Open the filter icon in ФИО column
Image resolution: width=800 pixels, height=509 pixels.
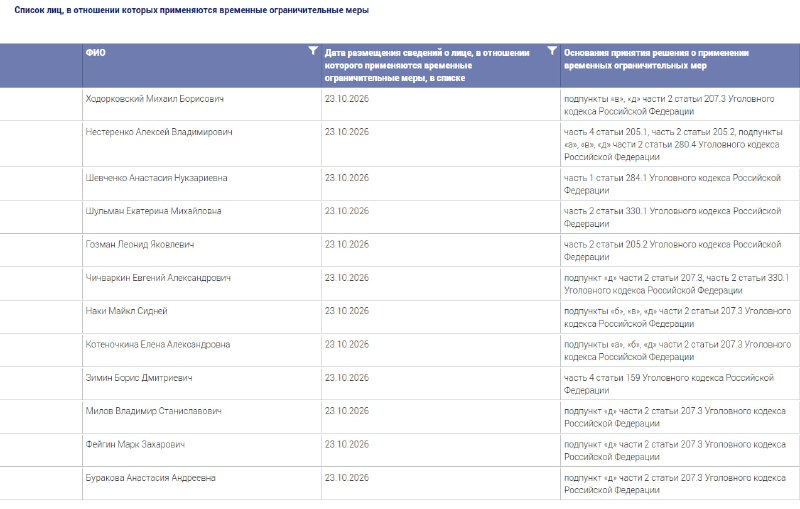point(313,50)
